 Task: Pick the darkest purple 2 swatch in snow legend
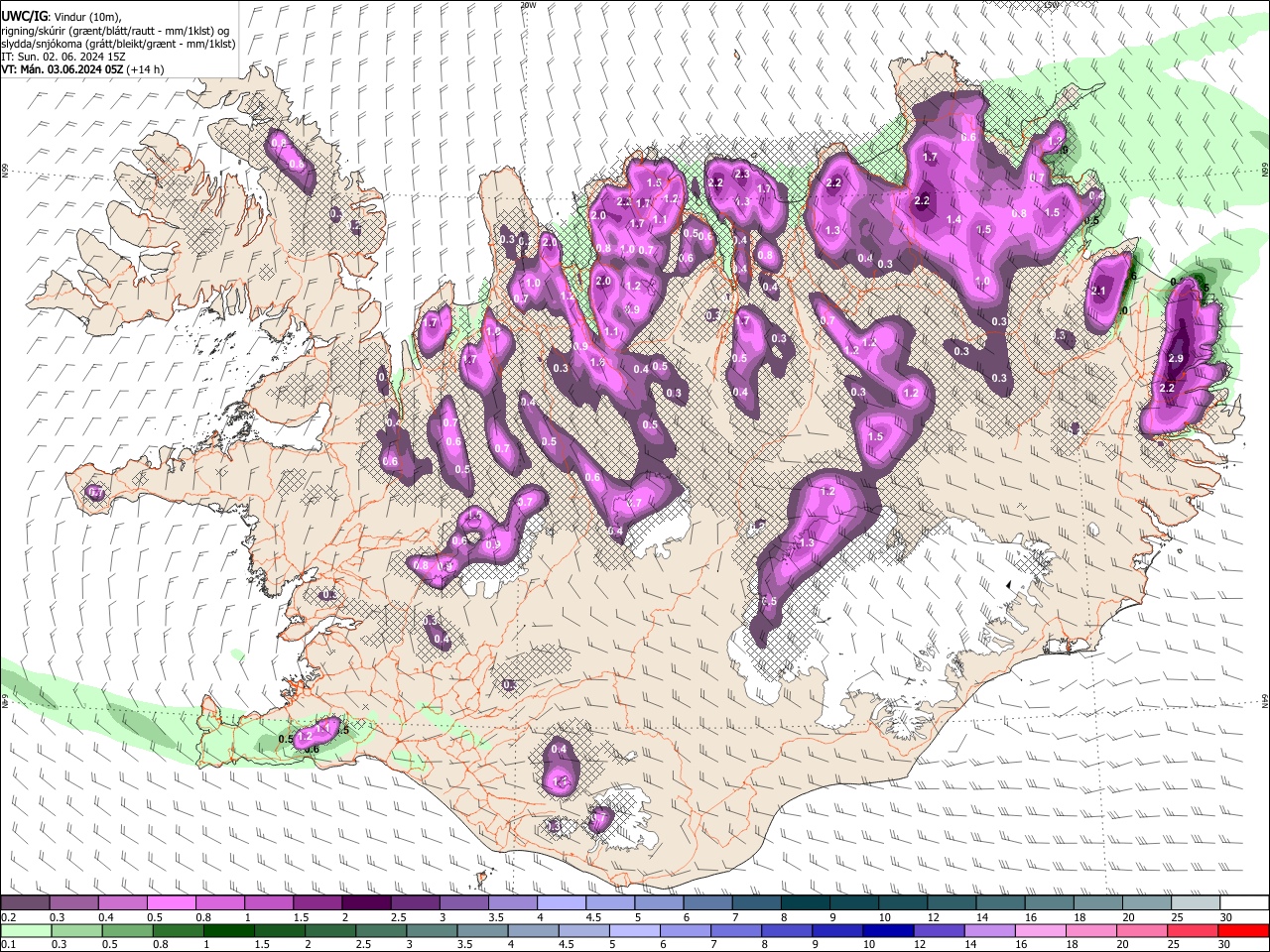[x=366, y=903]
